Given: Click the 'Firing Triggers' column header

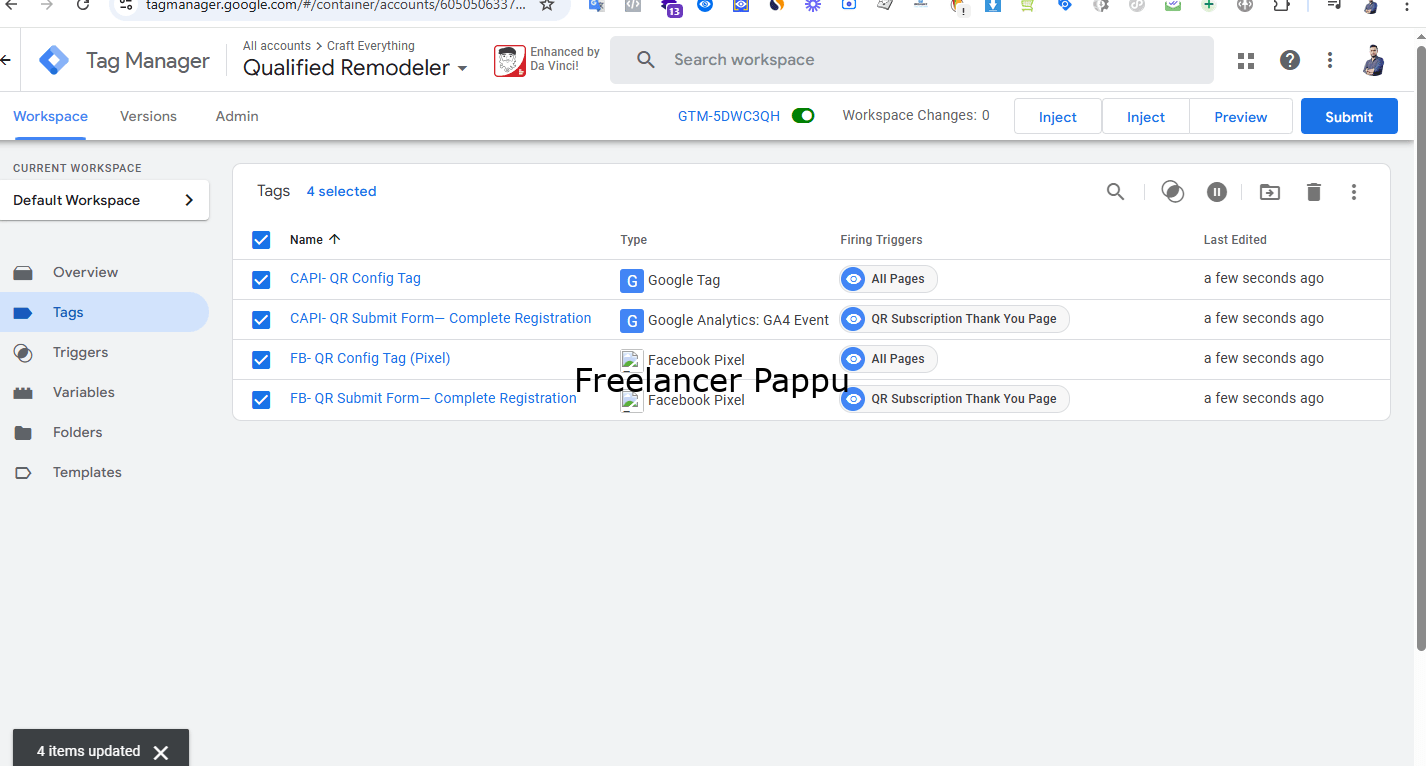Looking at the screenshot, I should [881, 240].
